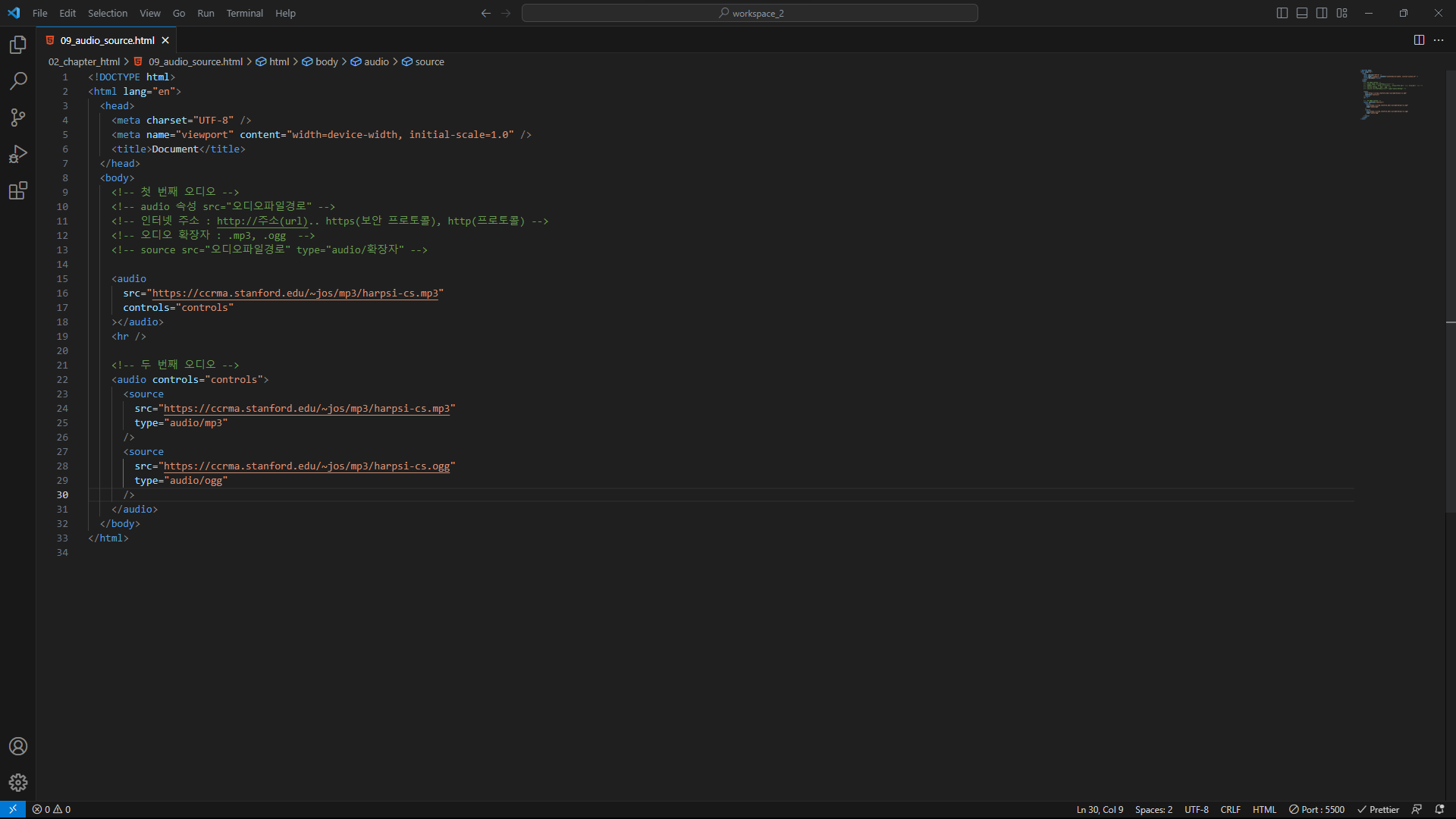Open the Search view icon
The height and width of the screenshot is (819, 1456).
pyautogui.click(x=18, y=81)
